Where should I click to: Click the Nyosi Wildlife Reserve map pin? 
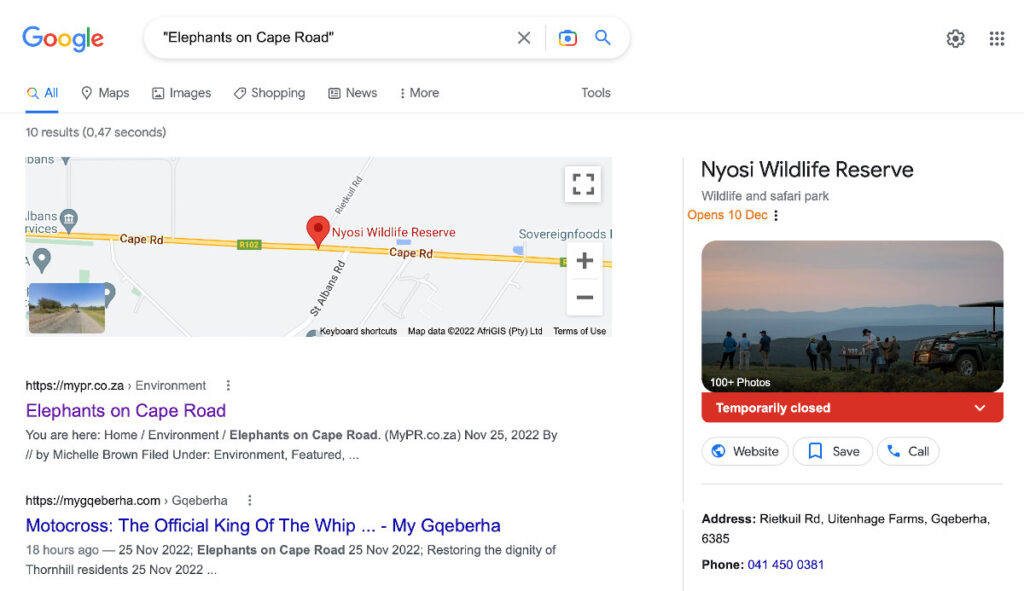318,231
